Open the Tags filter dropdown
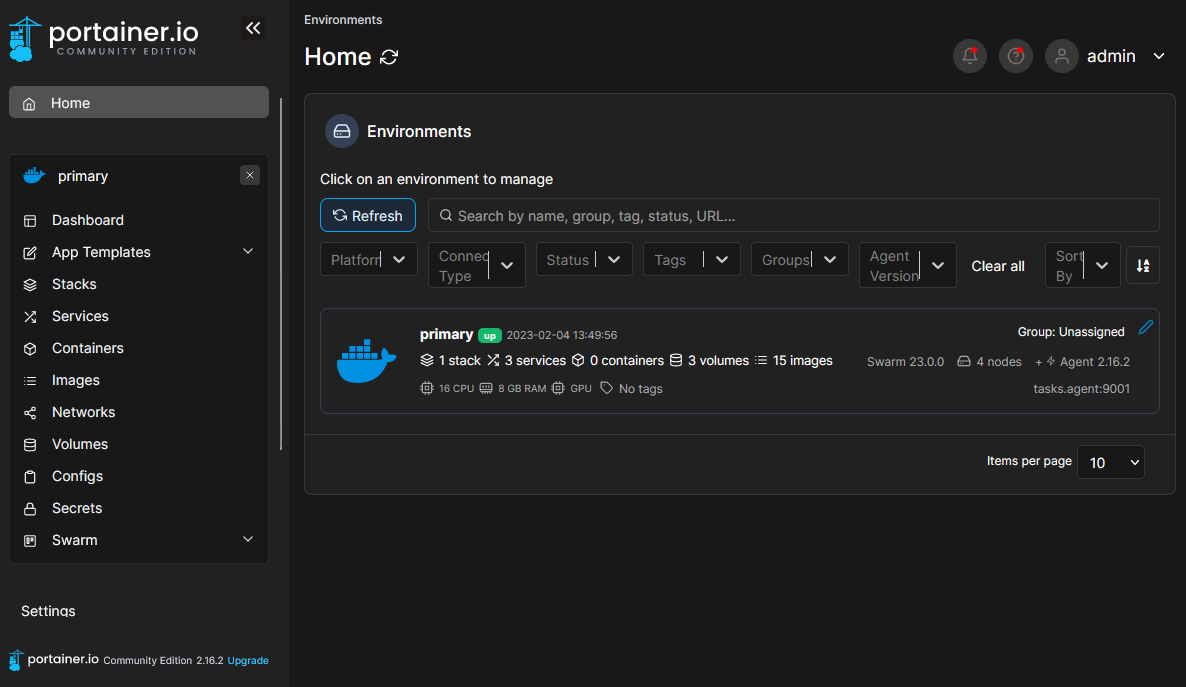Image resolution: width=1186 pixels, height=687 pixels. pyautogui.click(x=691, y=260)
